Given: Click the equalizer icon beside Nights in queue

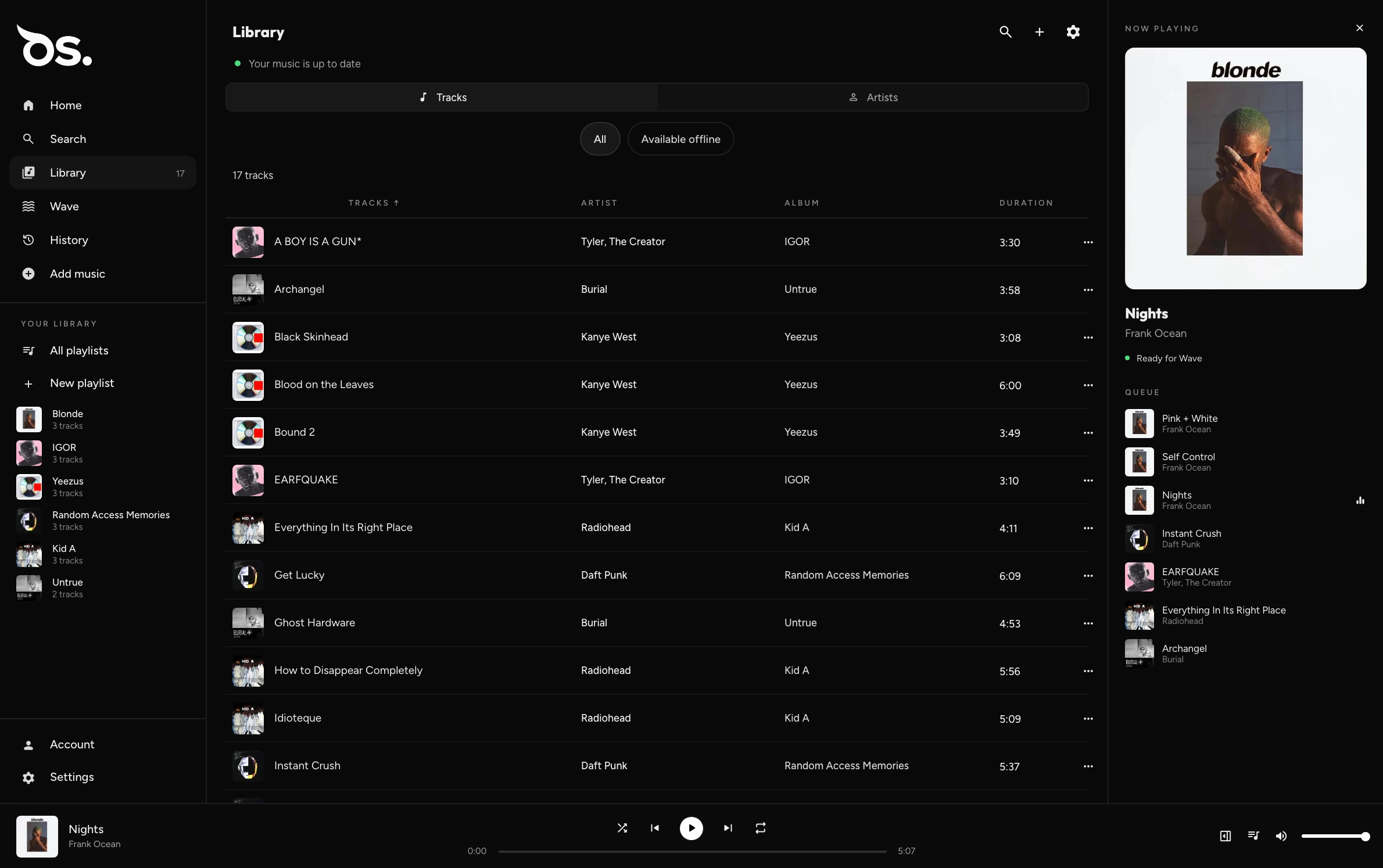Looking at the screenshot, I should pos(1360,500).
